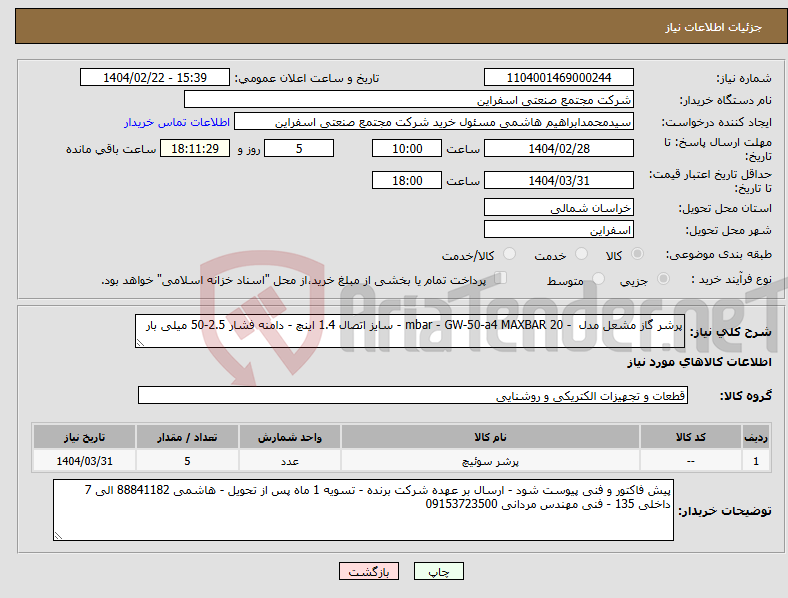Image resolution: width=788 pixels, height=598 pixels.
Task: Click the request creator name field
Action: pyautogui.click(x=434, y=122)
